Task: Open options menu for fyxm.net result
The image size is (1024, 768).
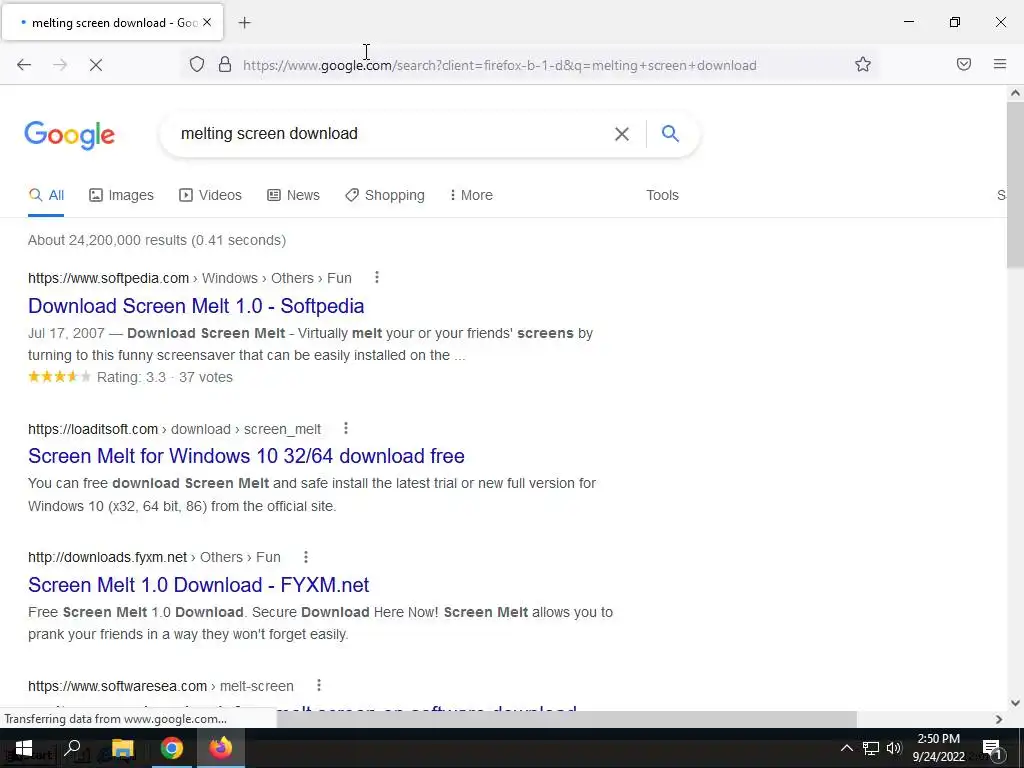Action: [x=306, y=557]
